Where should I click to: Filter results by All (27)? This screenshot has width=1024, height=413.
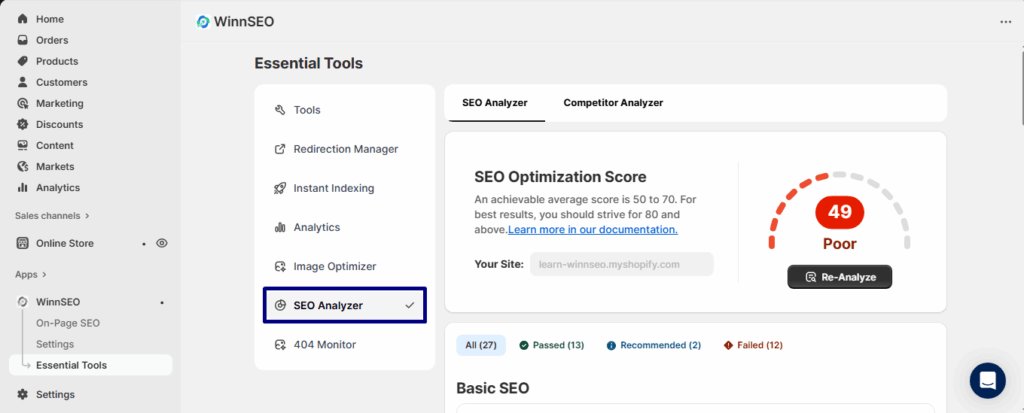tap(481, 345)
